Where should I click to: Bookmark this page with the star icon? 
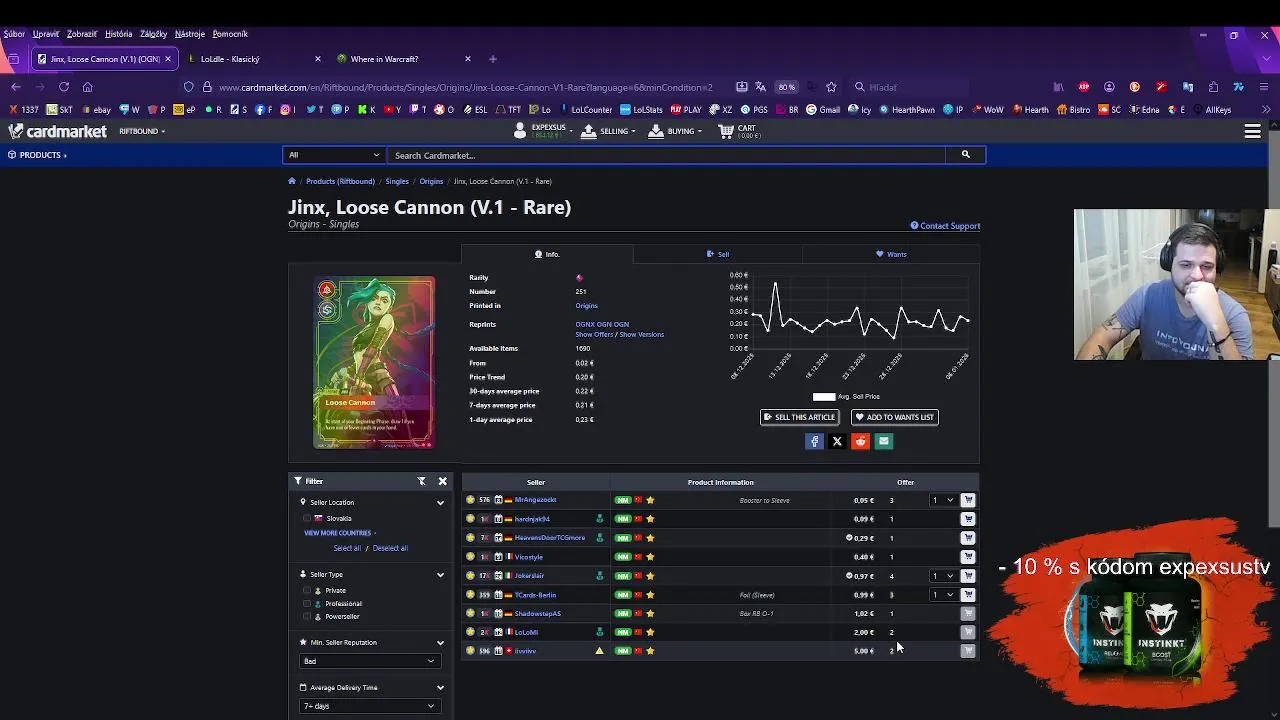click(833, 87)
